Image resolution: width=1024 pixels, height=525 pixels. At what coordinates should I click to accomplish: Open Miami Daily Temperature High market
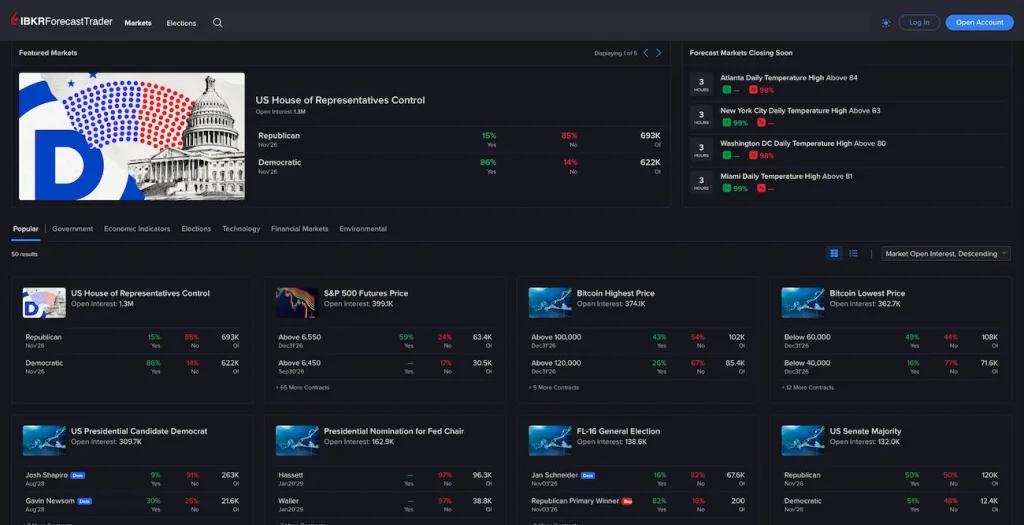click(786, 176)
